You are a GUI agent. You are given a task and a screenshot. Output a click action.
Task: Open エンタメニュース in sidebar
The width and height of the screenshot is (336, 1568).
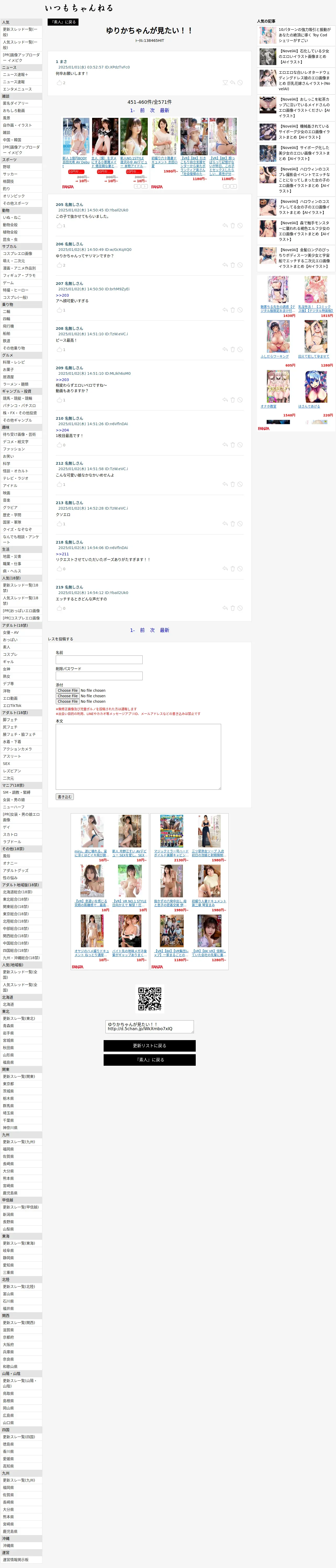21,89
